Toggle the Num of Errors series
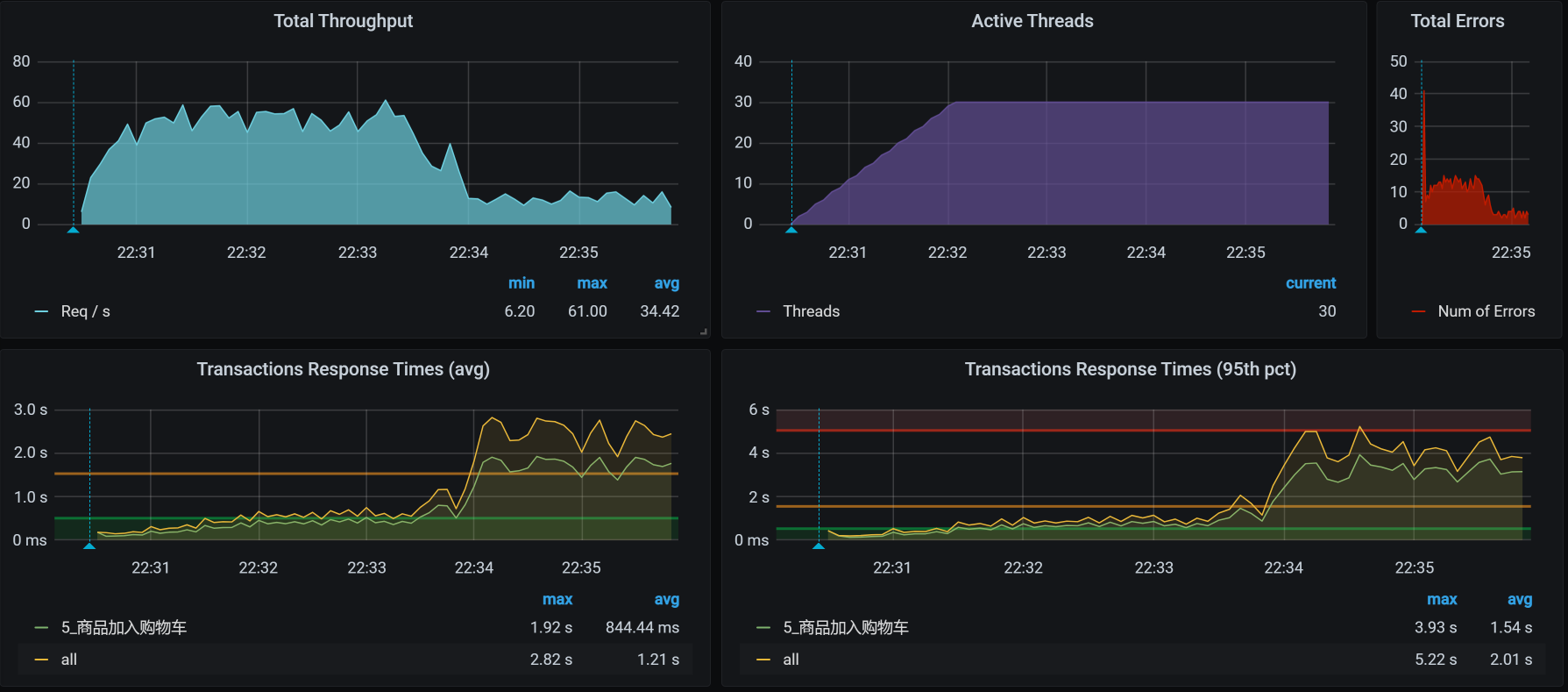The height and width of the screenshot is (692, 1568). click(x=1486, y=311)
